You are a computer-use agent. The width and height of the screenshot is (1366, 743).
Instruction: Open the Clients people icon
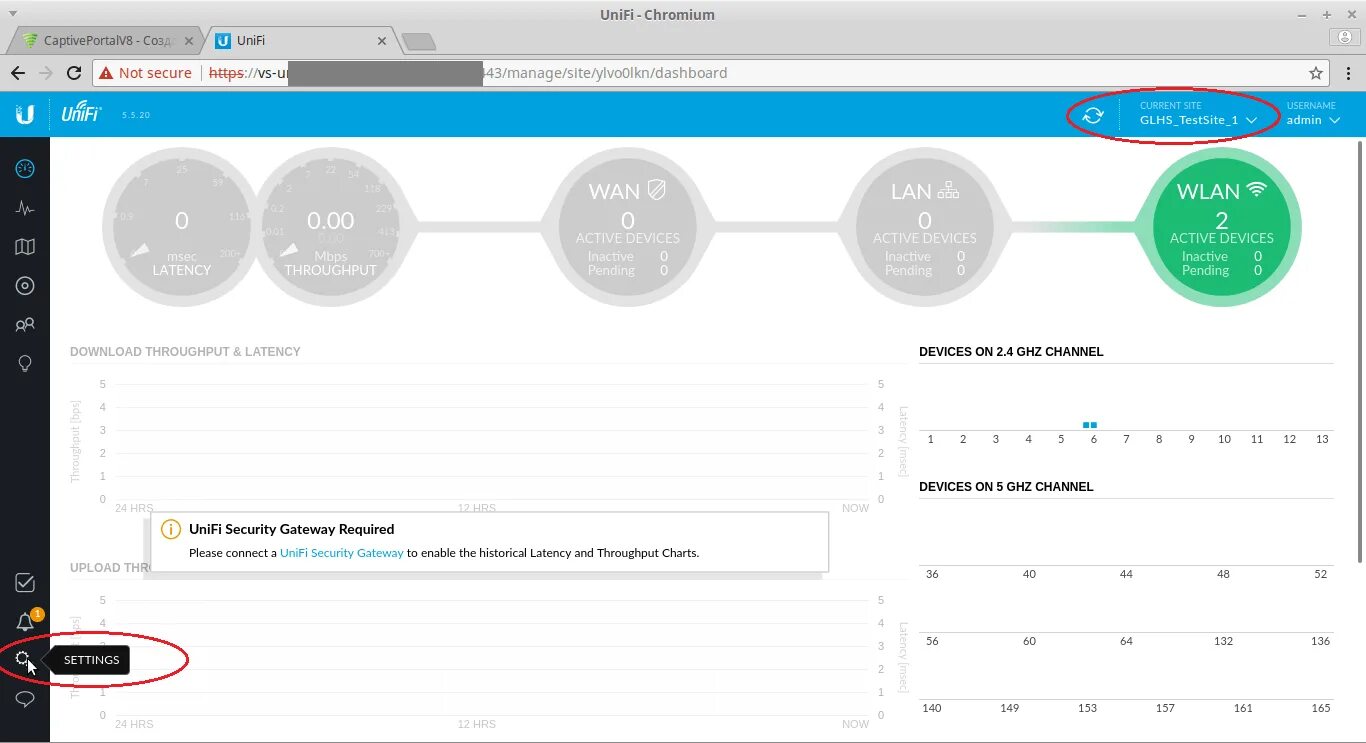[x=25, y=325]
